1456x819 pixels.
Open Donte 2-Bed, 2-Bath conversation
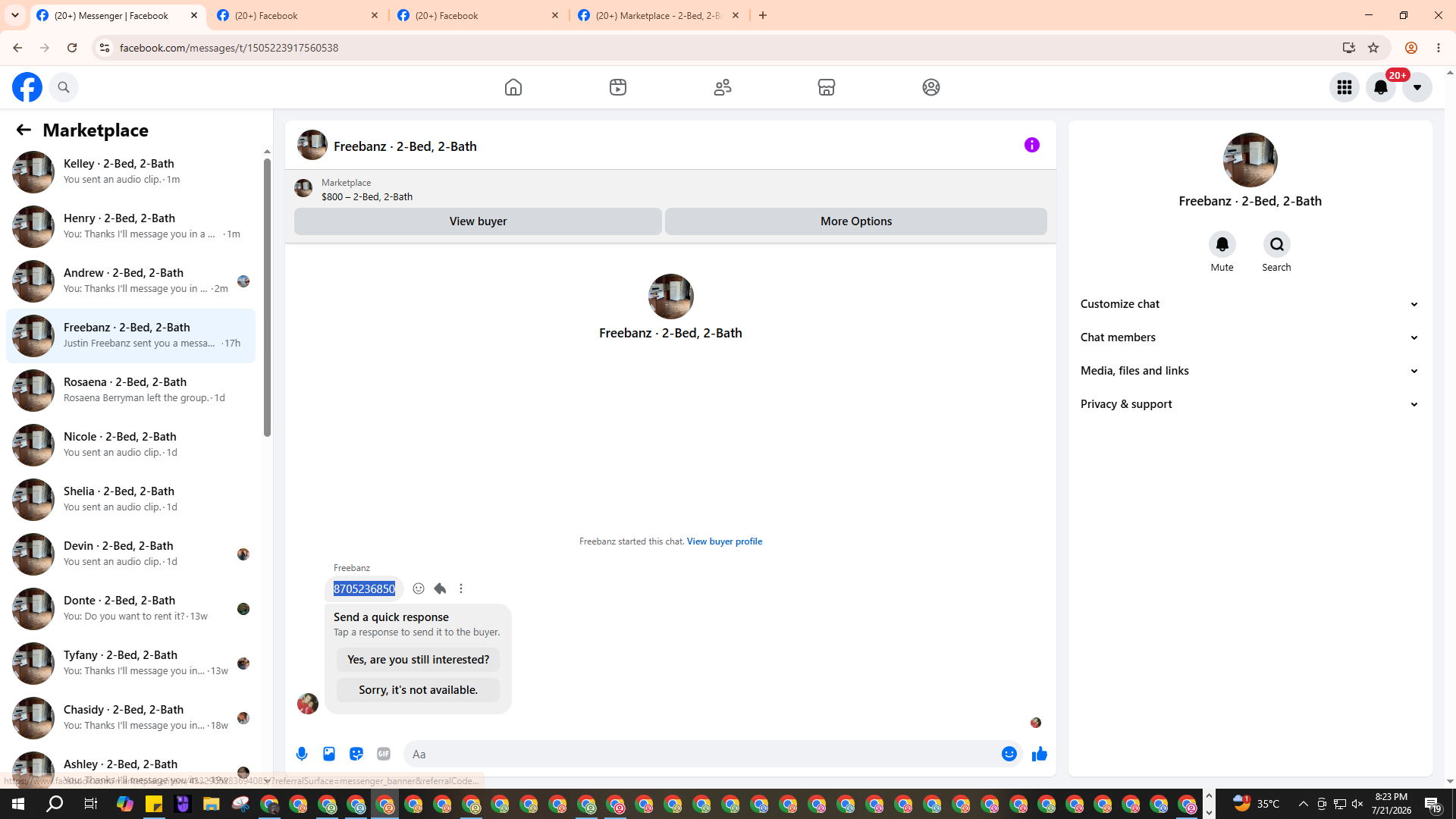130,609
